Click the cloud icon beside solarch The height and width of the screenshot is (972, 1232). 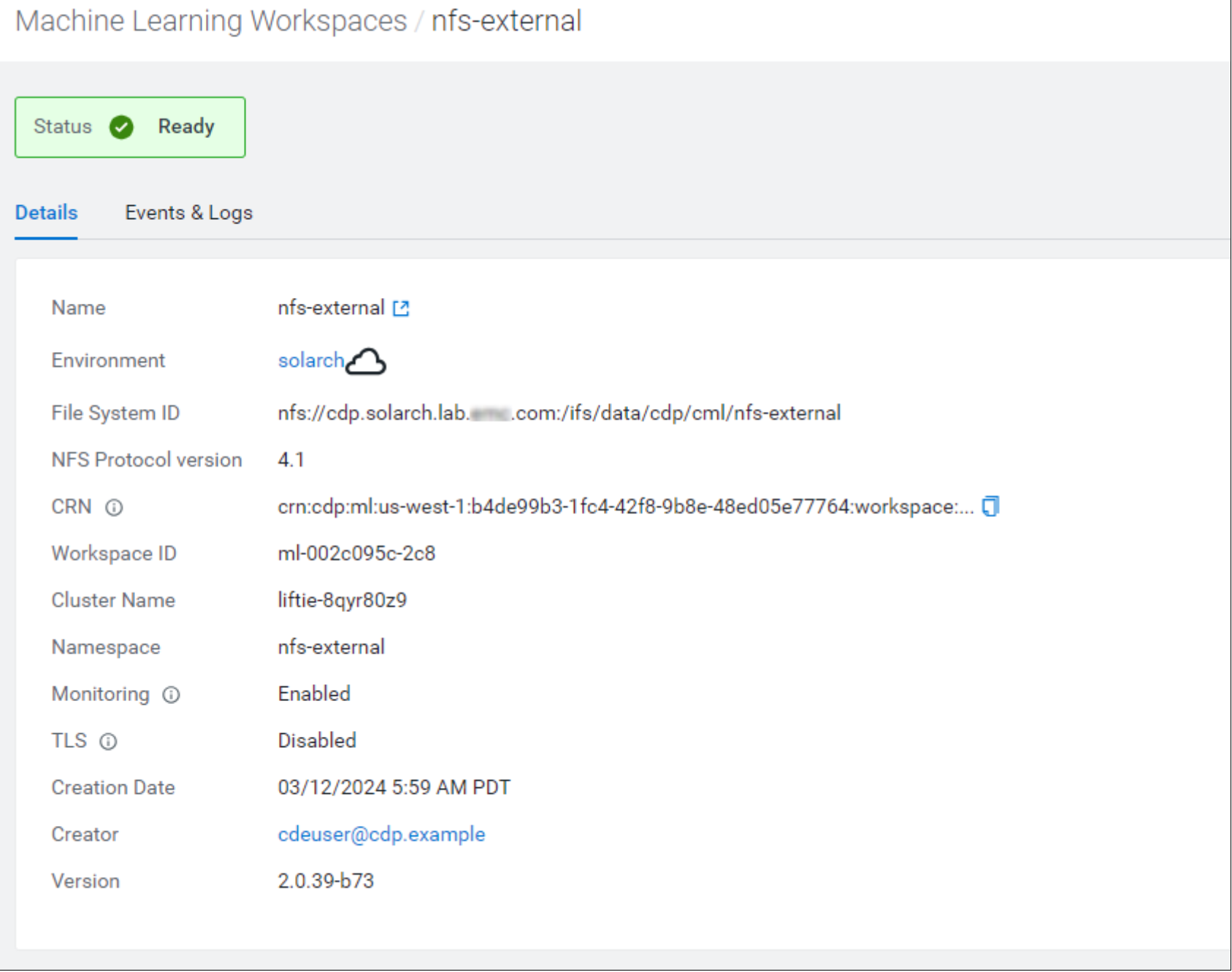(x=366, y=361)
